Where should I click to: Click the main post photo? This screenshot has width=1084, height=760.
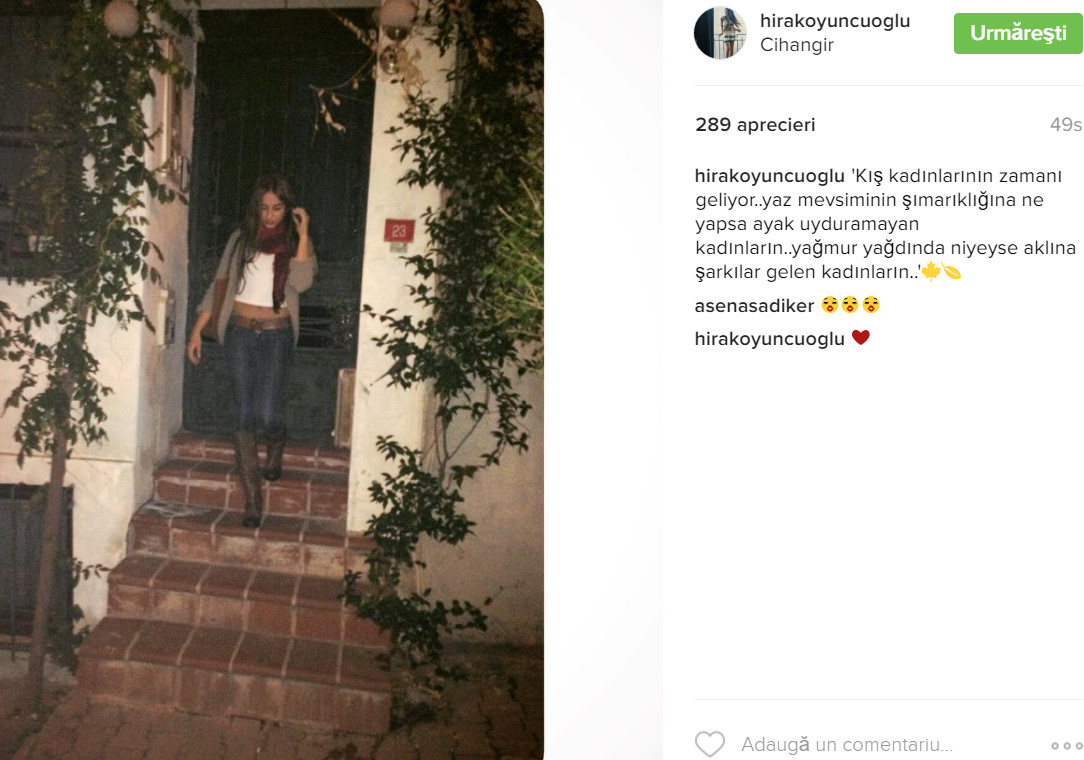coord(272,380)
